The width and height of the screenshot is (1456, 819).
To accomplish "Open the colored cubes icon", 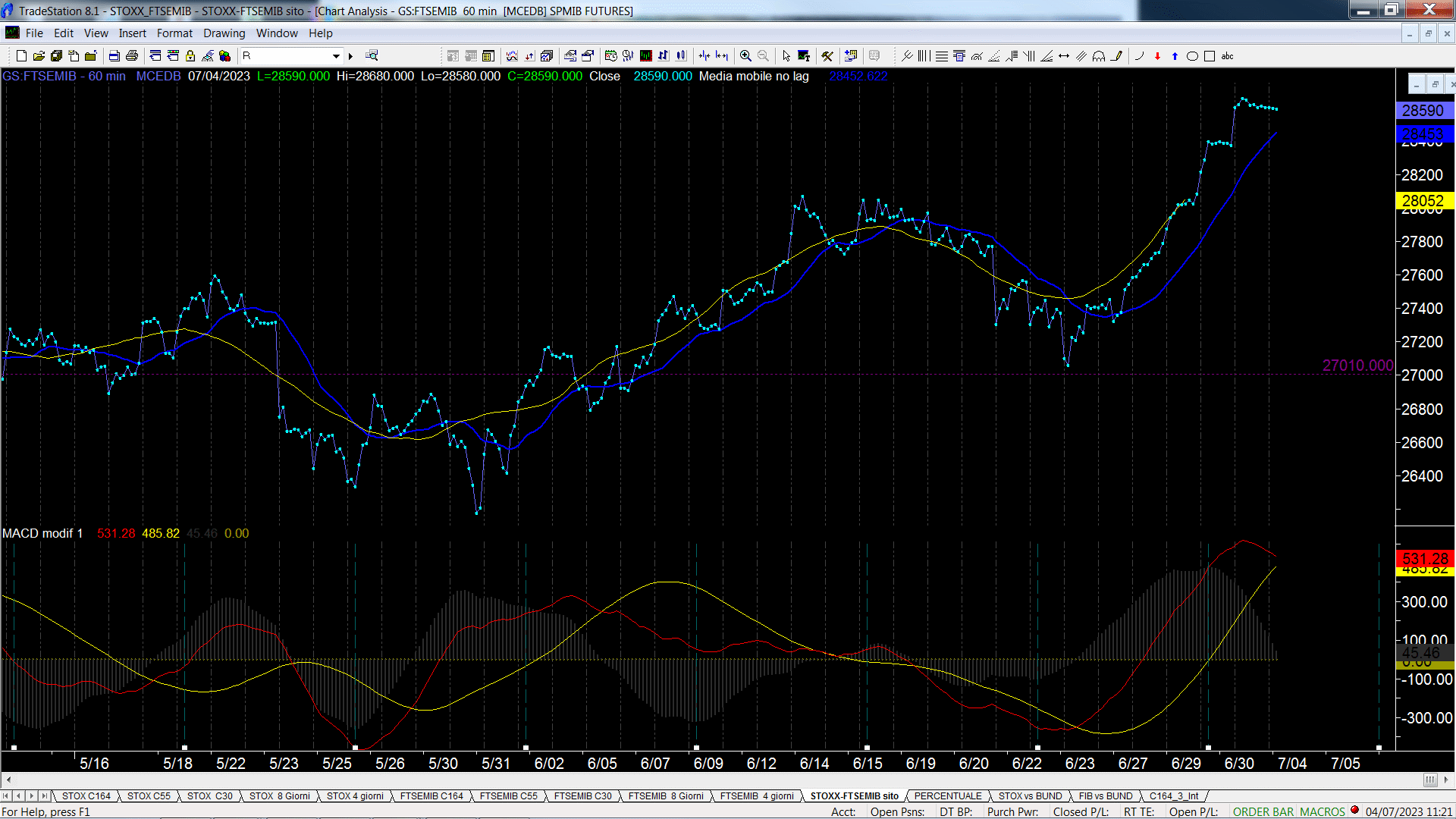I will coord(224,56).
